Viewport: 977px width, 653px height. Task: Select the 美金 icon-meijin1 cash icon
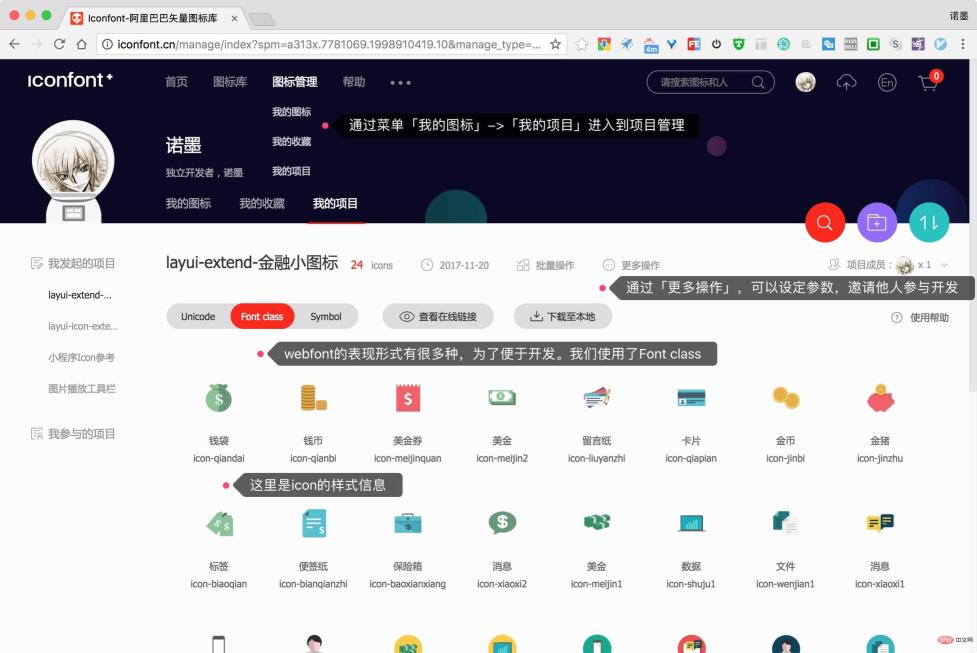[x=597, y=522]
